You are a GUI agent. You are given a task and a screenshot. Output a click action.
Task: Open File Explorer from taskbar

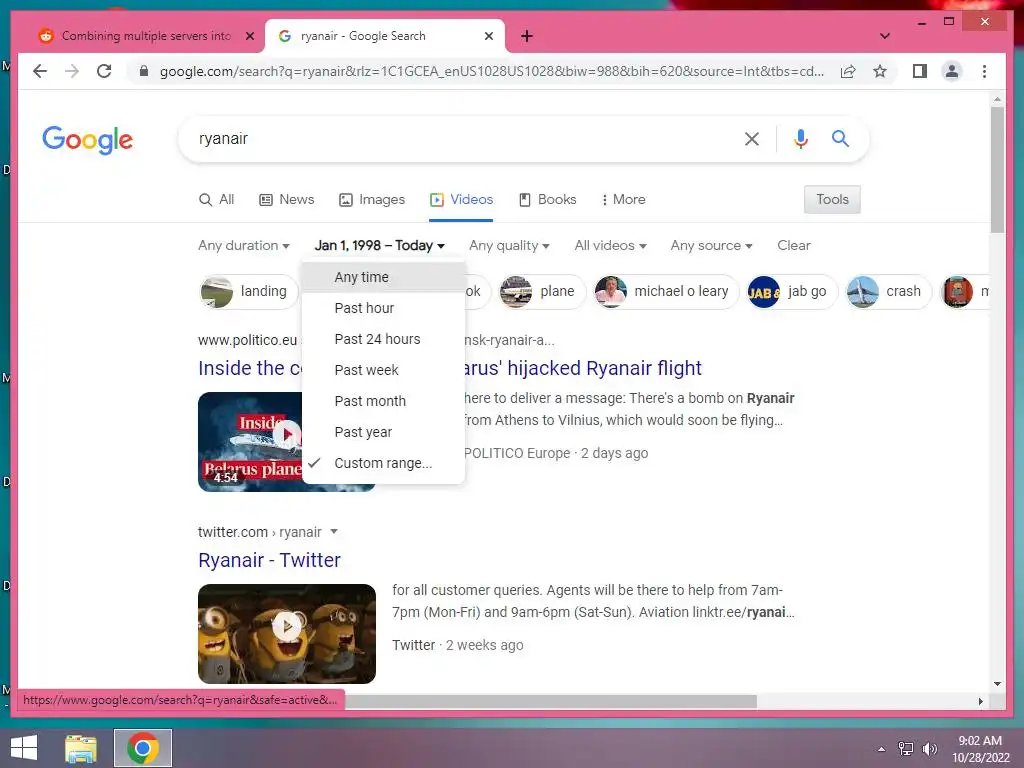pos(81,748)
